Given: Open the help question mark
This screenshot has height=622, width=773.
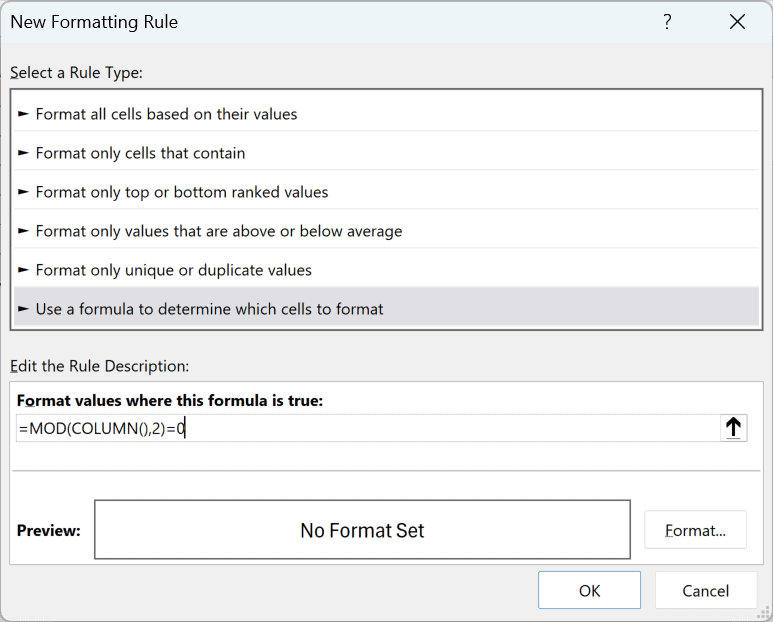Looking at the screenshot, I should pos(667,22).
